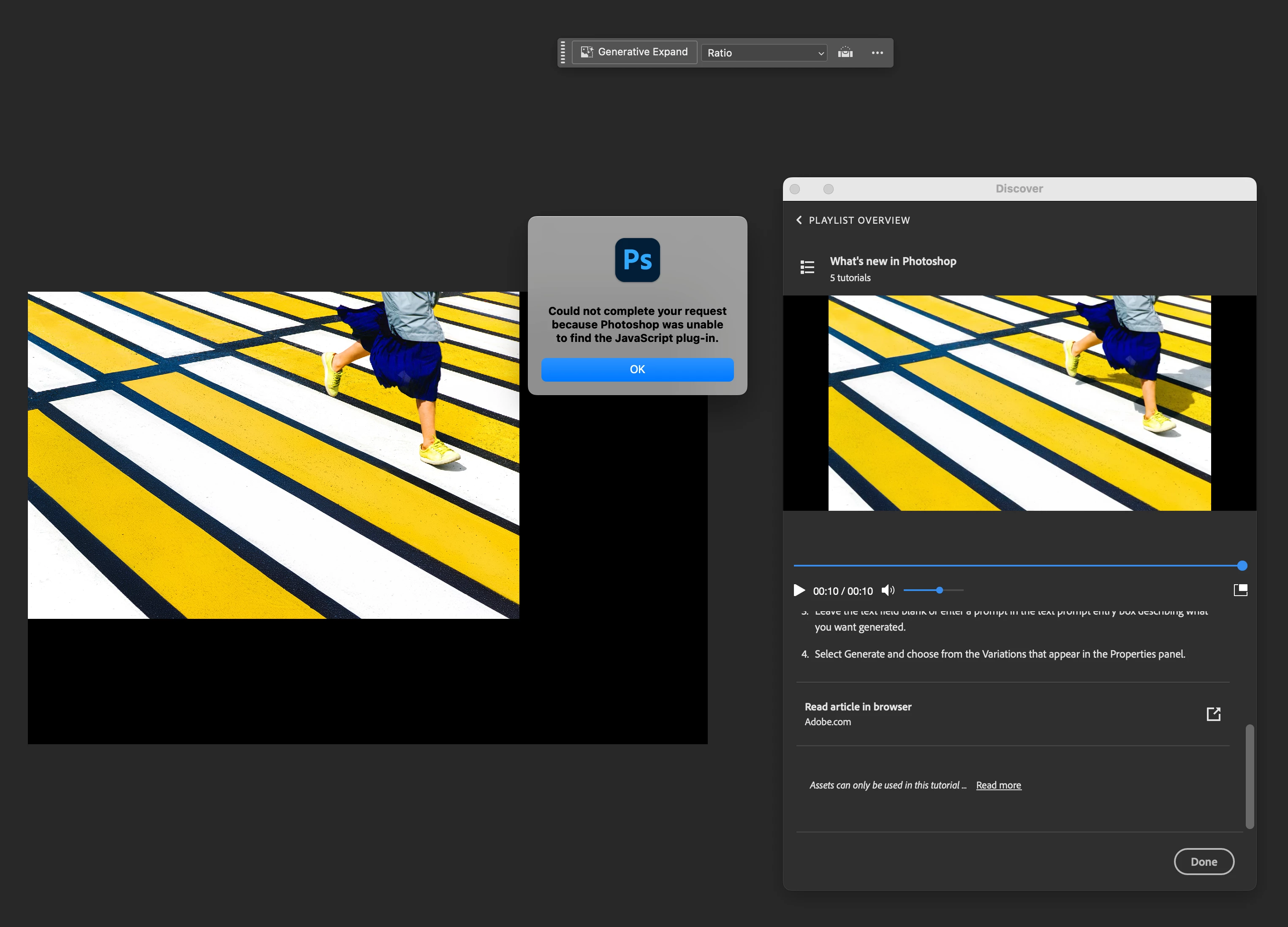Grab the contextual taskbar drag handle
The image size is (1288, 927).
(563, 52)
